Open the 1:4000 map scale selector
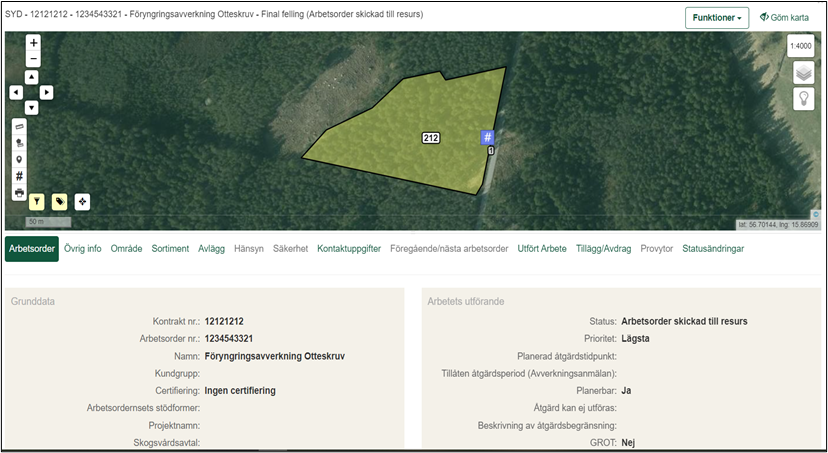This screenshot has width=828, height=453. [800, 46]
